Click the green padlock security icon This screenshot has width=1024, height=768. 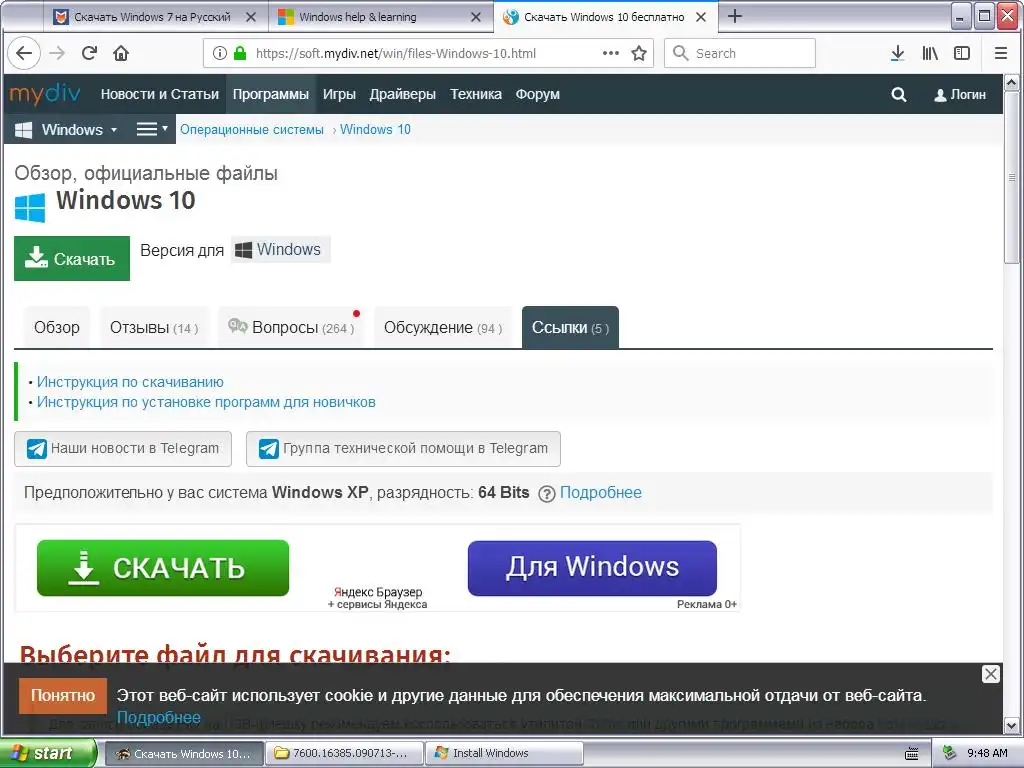240,53
